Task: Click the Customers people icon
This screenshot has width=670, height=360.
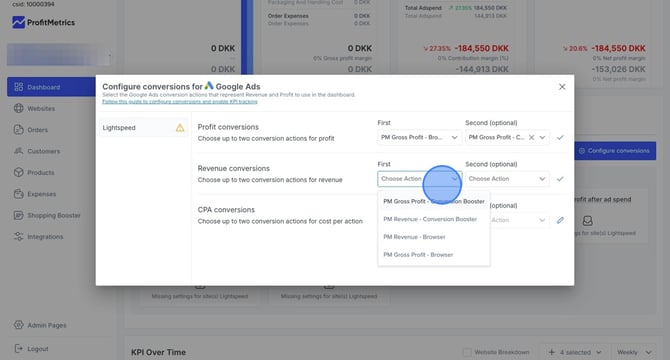Action: tap(18, 151)
